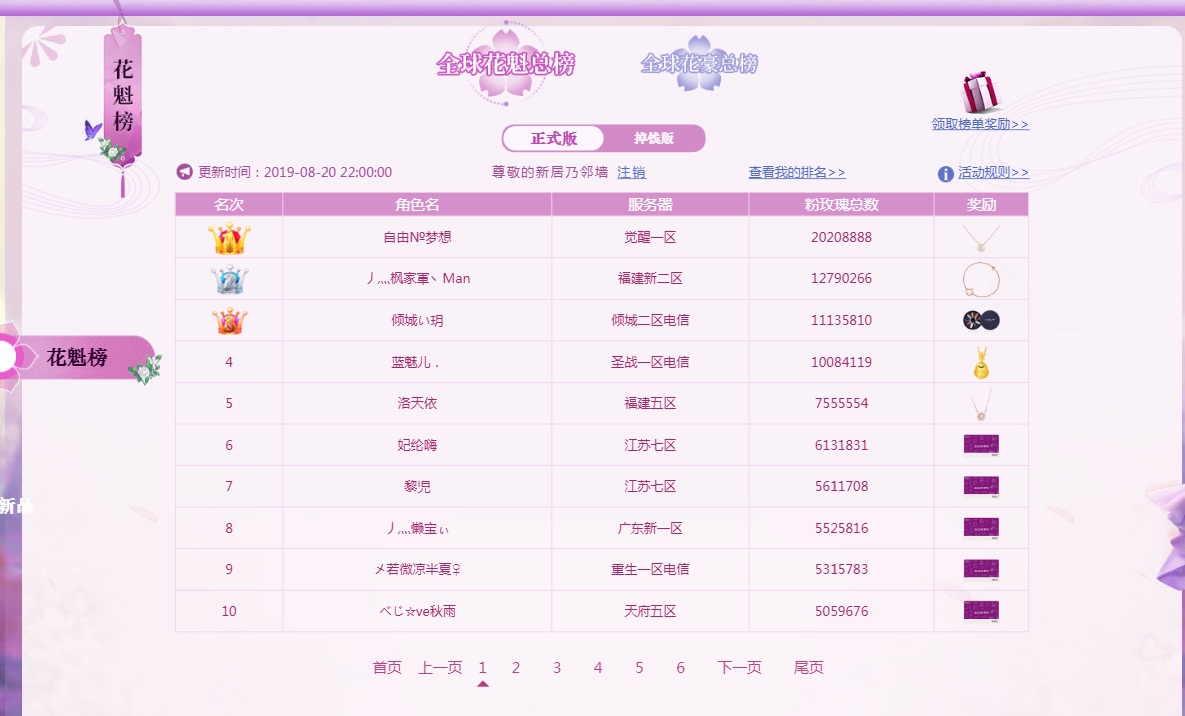Click the necklace reward for rank 1

pyautogui.click(x=981, y=238)
